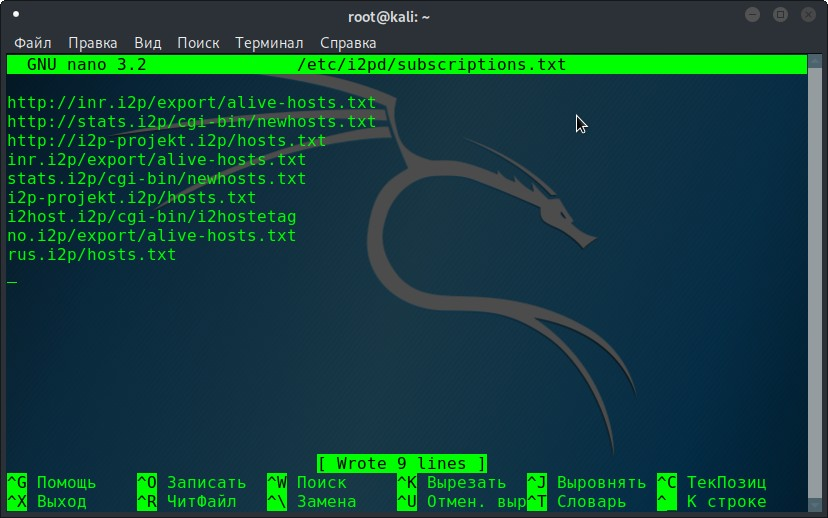This screenshot has width=828, height=518.
Task: Click the ^O Записать shortcut hint
Action: [x=192, y=483]
